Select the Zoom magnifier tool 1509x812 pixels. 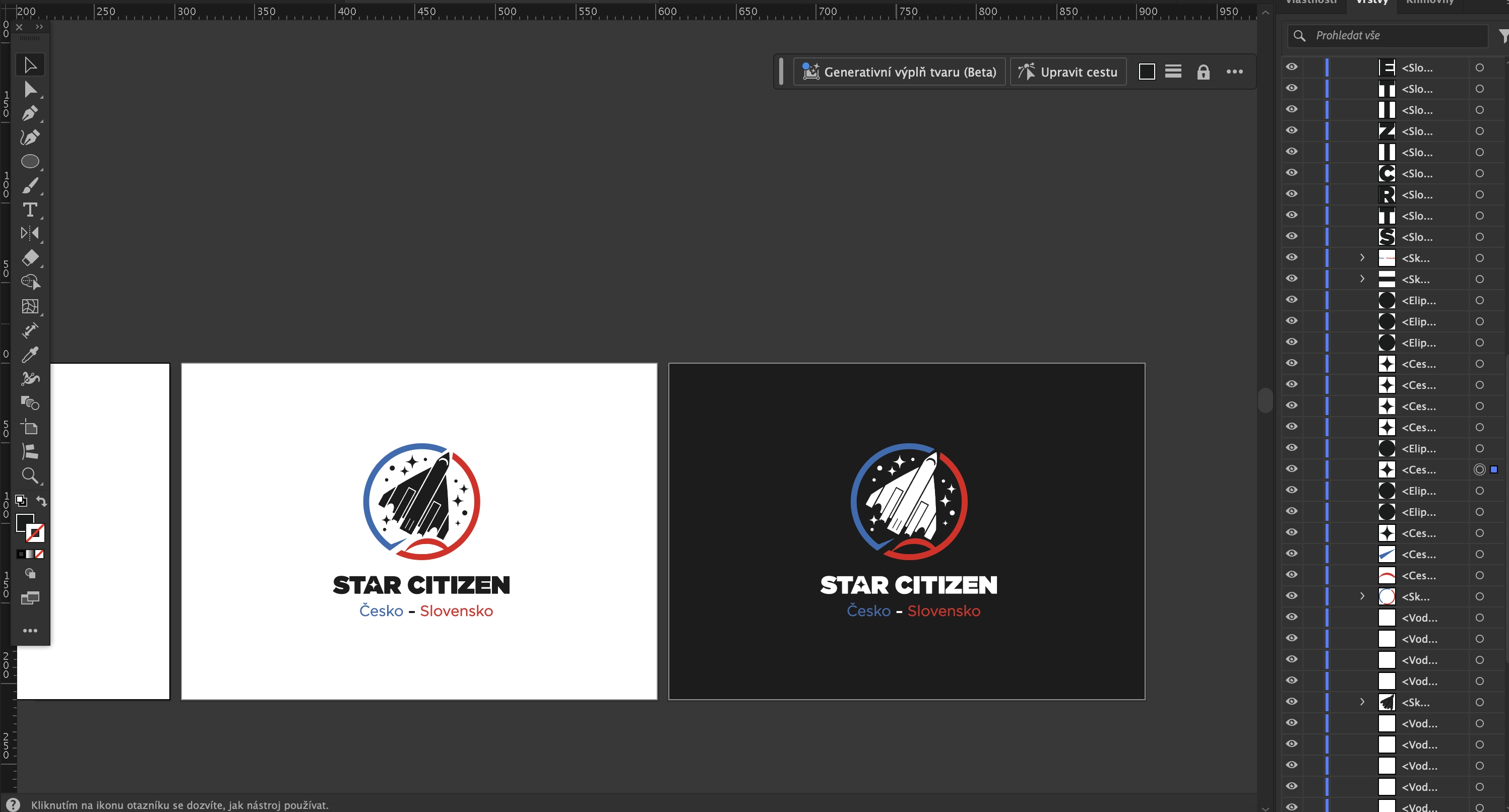tap(30, 476)
